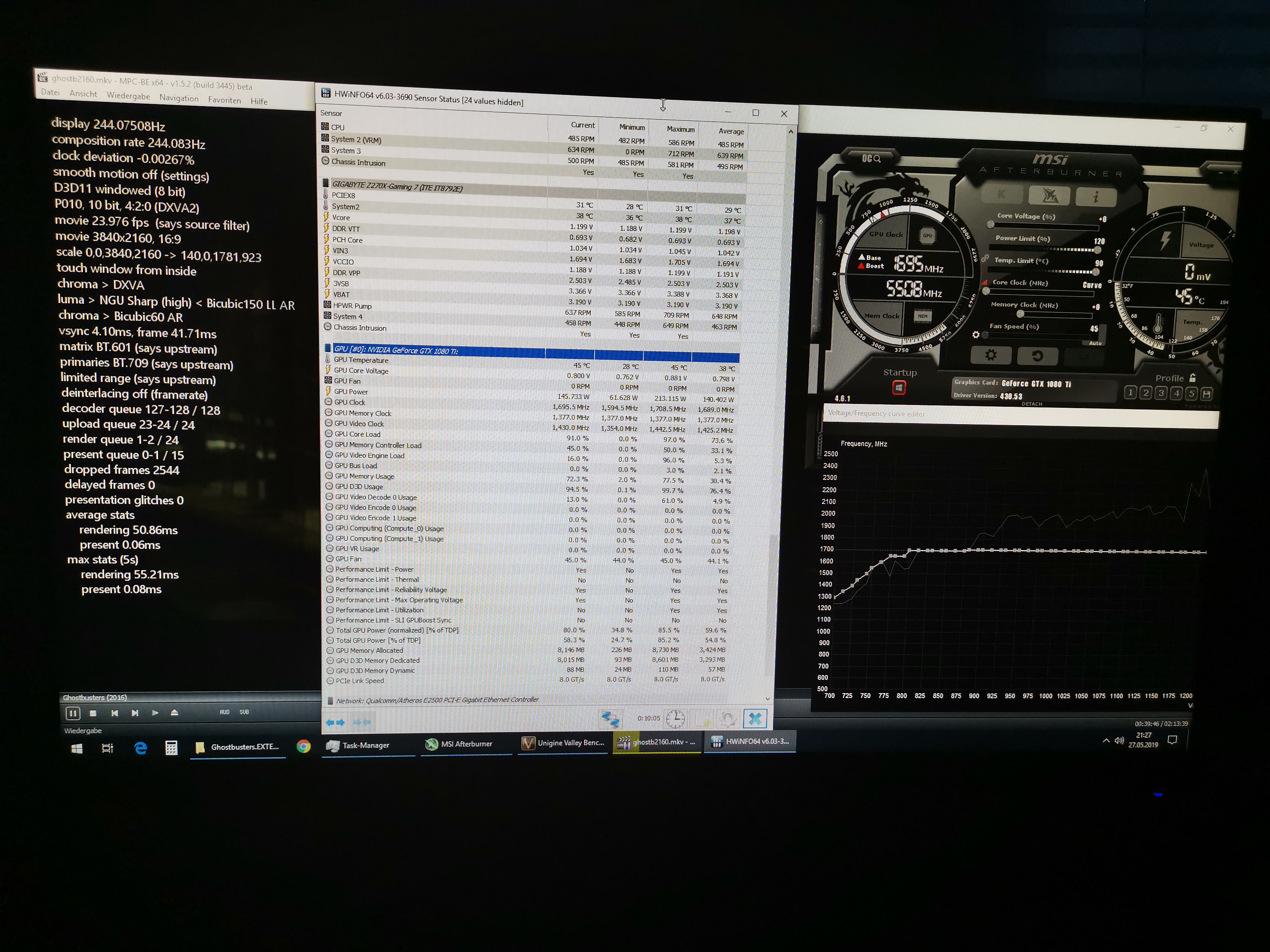The image size is (1270, 952).
Task: Load Afterburner profile slot 5
Action: point(1191,394)
